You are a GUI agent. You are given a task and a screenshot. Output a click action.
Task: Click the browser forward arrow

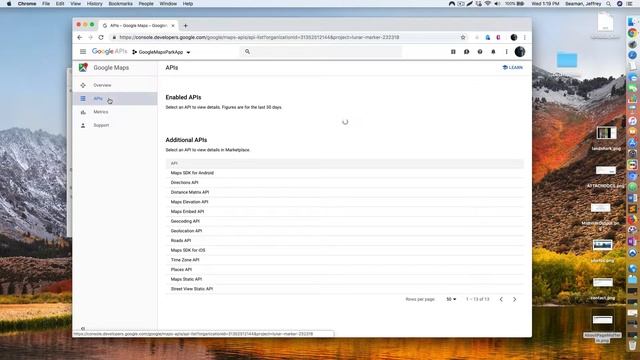[x=90, y=37]
